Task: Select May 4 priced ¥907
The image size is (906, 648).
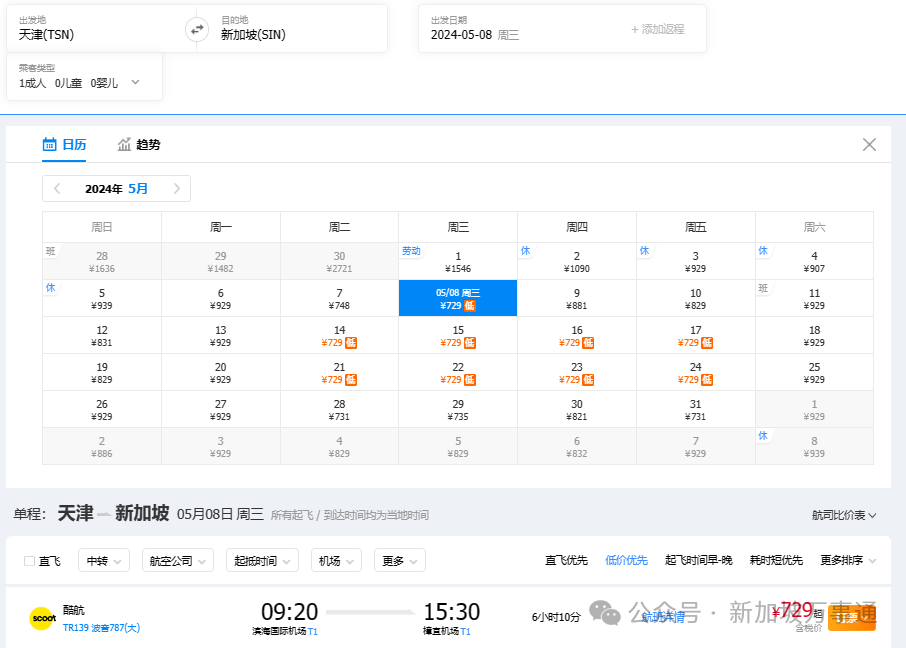Action: tap(814, 261)
